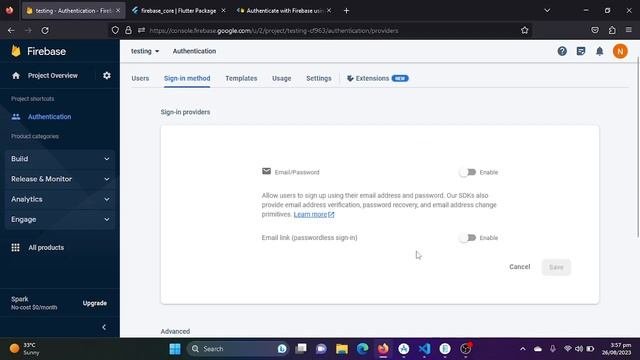The height and width of the screenshot is (360, 640).
Task: Expand the Build category
Action: pos(60,159)
